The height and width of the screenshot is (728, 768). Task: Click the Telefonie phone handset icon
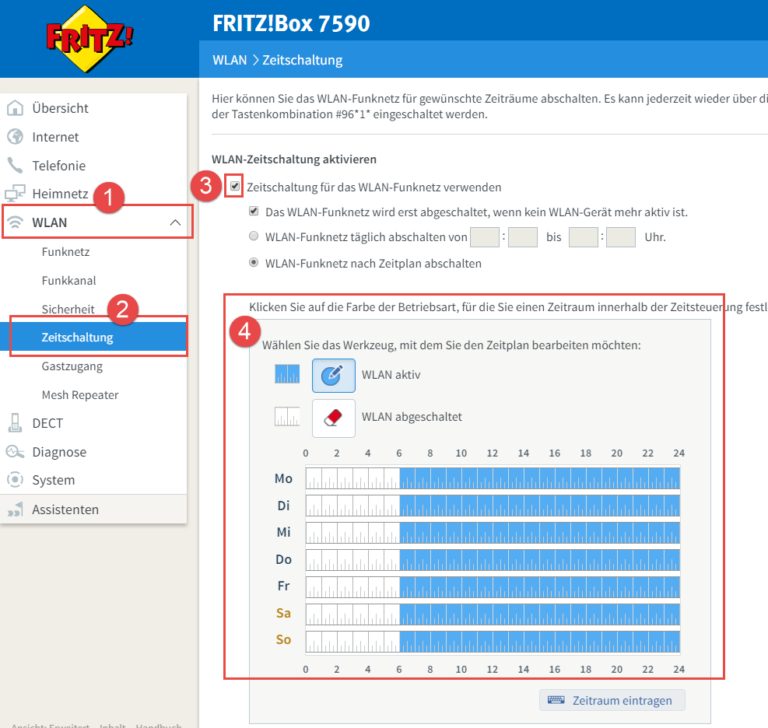[x=15, y=166]
